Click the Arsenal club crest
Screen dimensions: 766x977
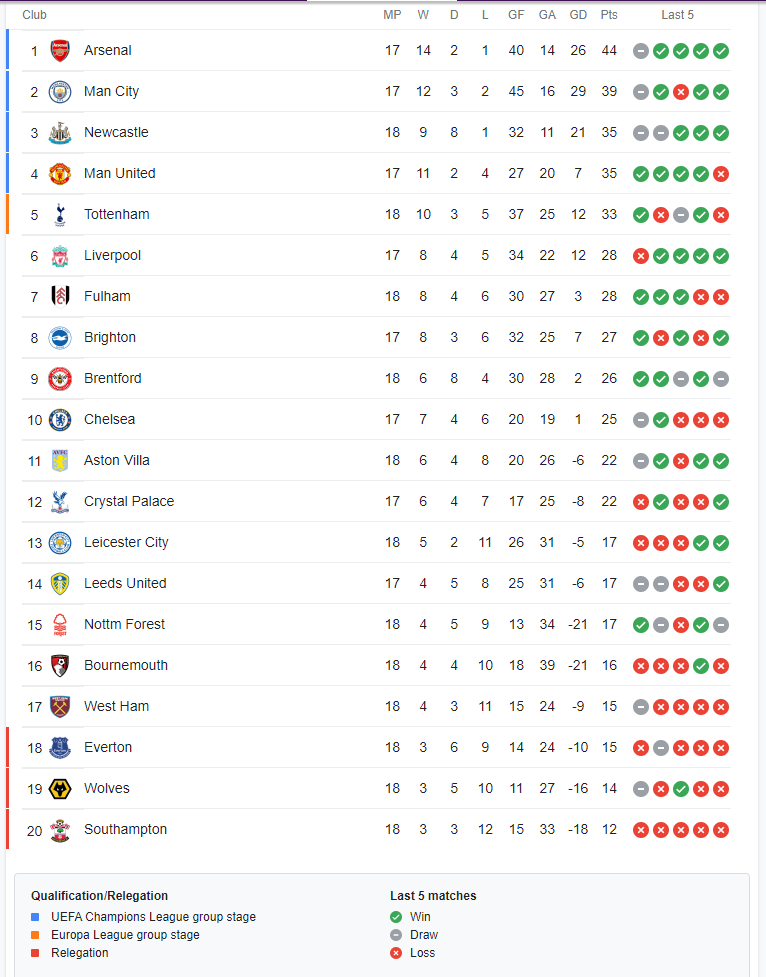pos(60,50)
